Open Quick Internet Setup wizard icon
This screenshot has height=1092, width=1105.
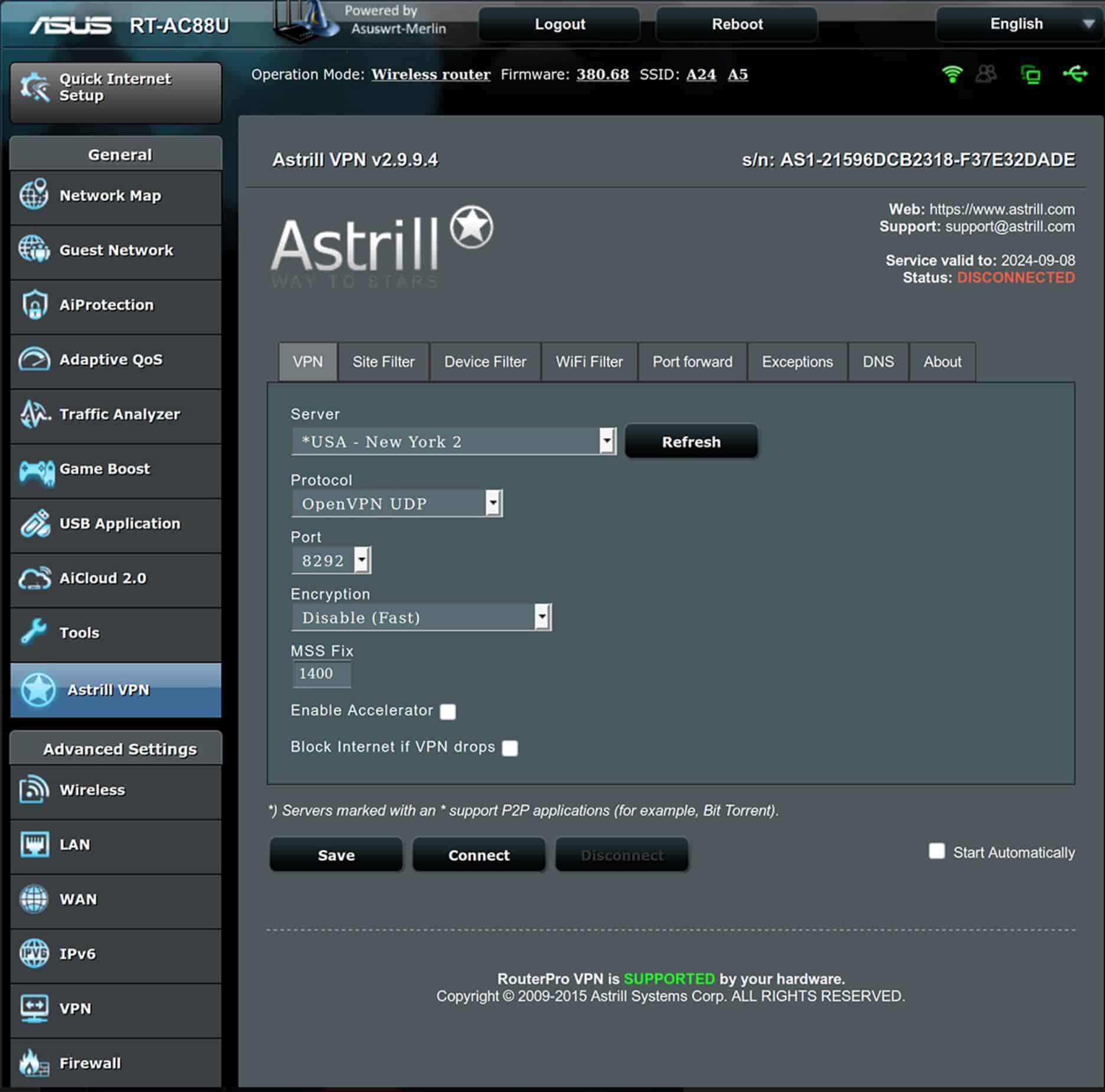click(35, 87)
